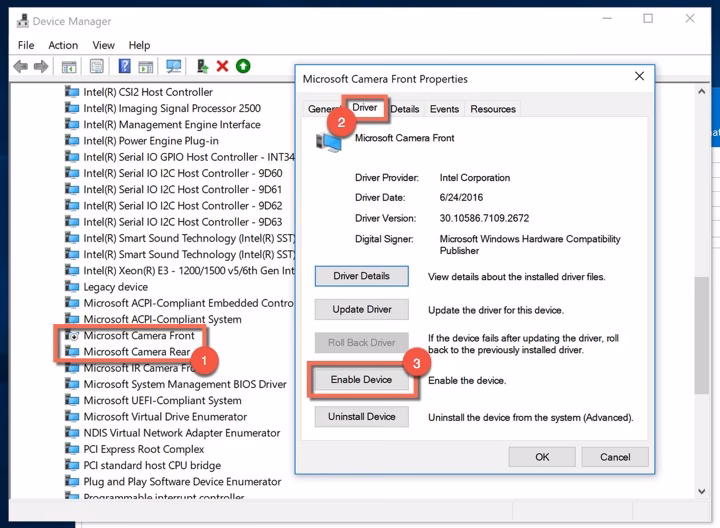Viewport: 720px width, 528px height.
Task: Click the Properties sheet toolbar icon
Action: [x=96, y=67]
